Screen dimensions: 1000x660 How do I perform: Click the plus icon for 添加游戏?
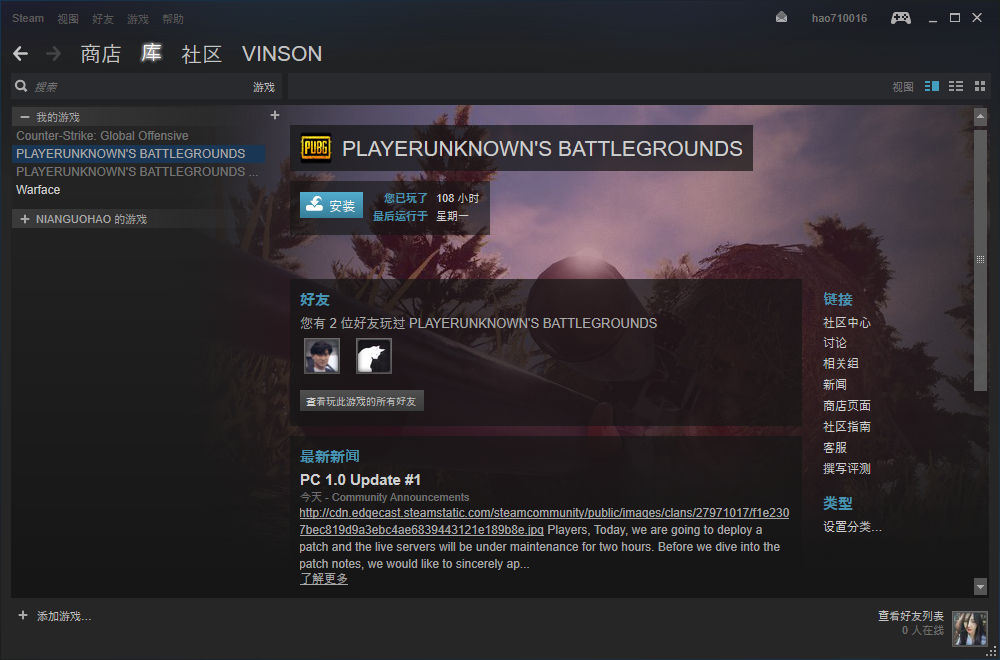coord(23,615)
